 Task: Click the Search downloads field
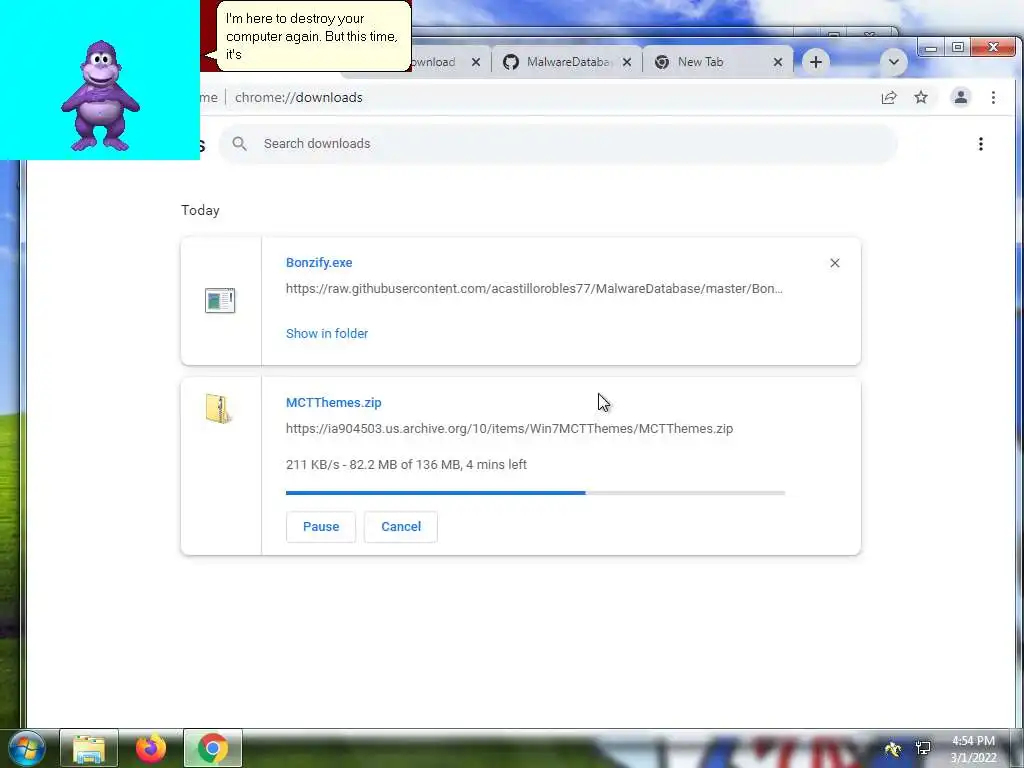[558, 144]
